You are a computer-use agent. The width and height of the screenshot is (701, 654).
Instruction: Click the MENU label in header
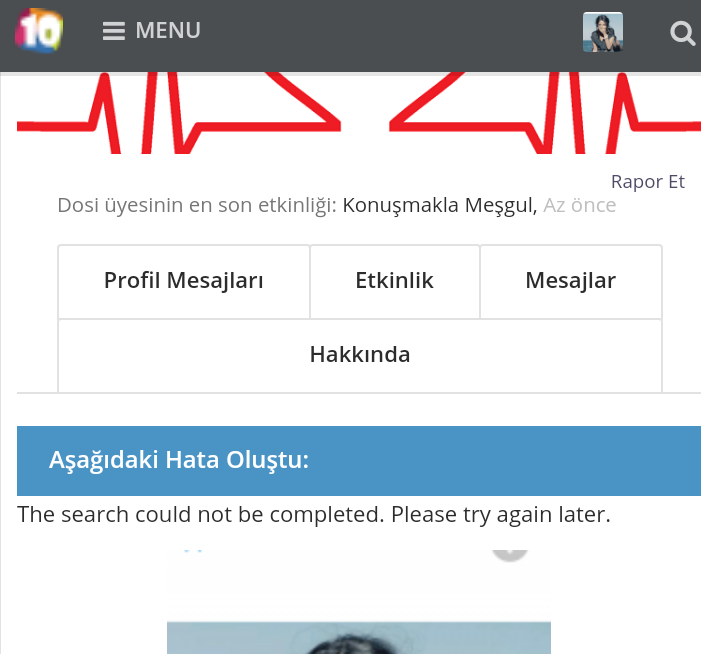click(168, 31)
